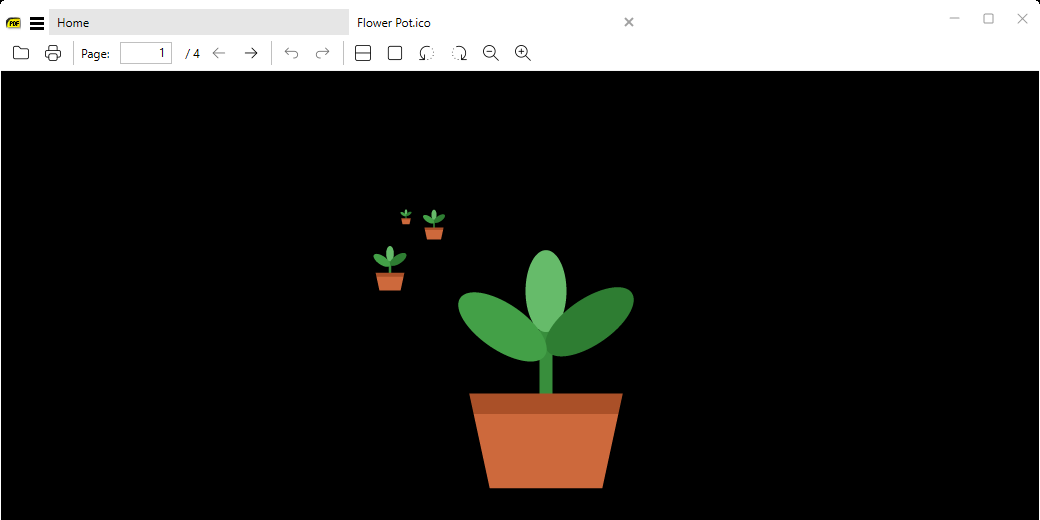Click the undo arrow icon
Screen dimensions: 1040x520
click(x=291, y=53)
